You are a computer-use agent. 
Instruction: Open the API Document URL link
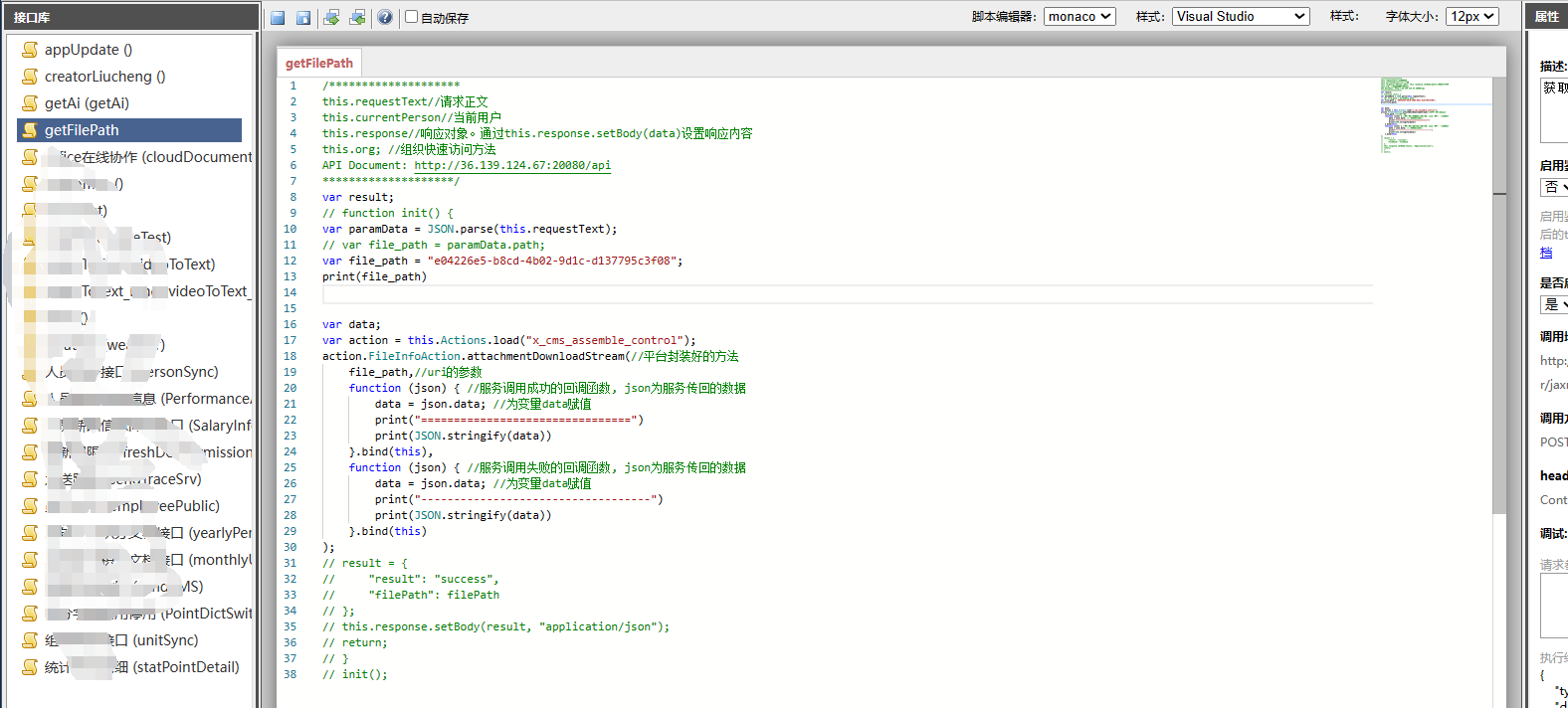512,165
